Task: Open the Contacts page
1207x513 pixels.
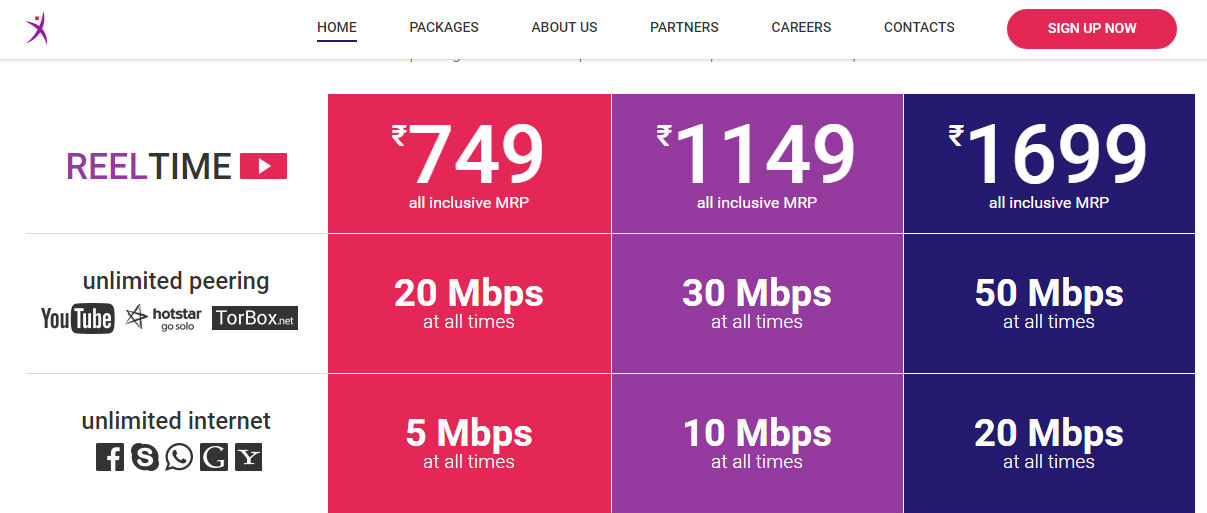Action: 919,27
